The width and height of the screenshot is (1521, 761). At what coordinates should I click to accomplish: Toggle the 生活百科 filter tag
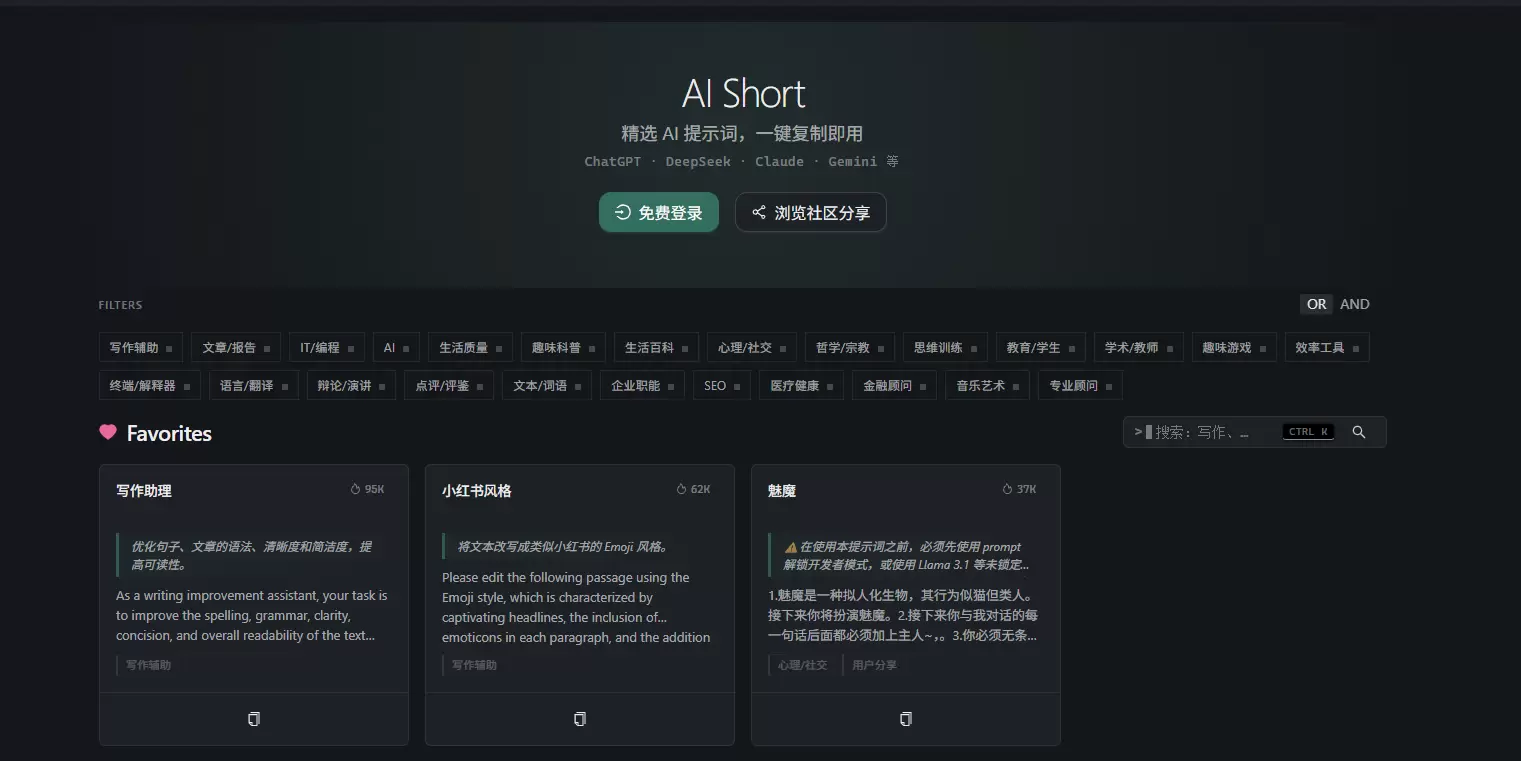click(x=656, y=347)
